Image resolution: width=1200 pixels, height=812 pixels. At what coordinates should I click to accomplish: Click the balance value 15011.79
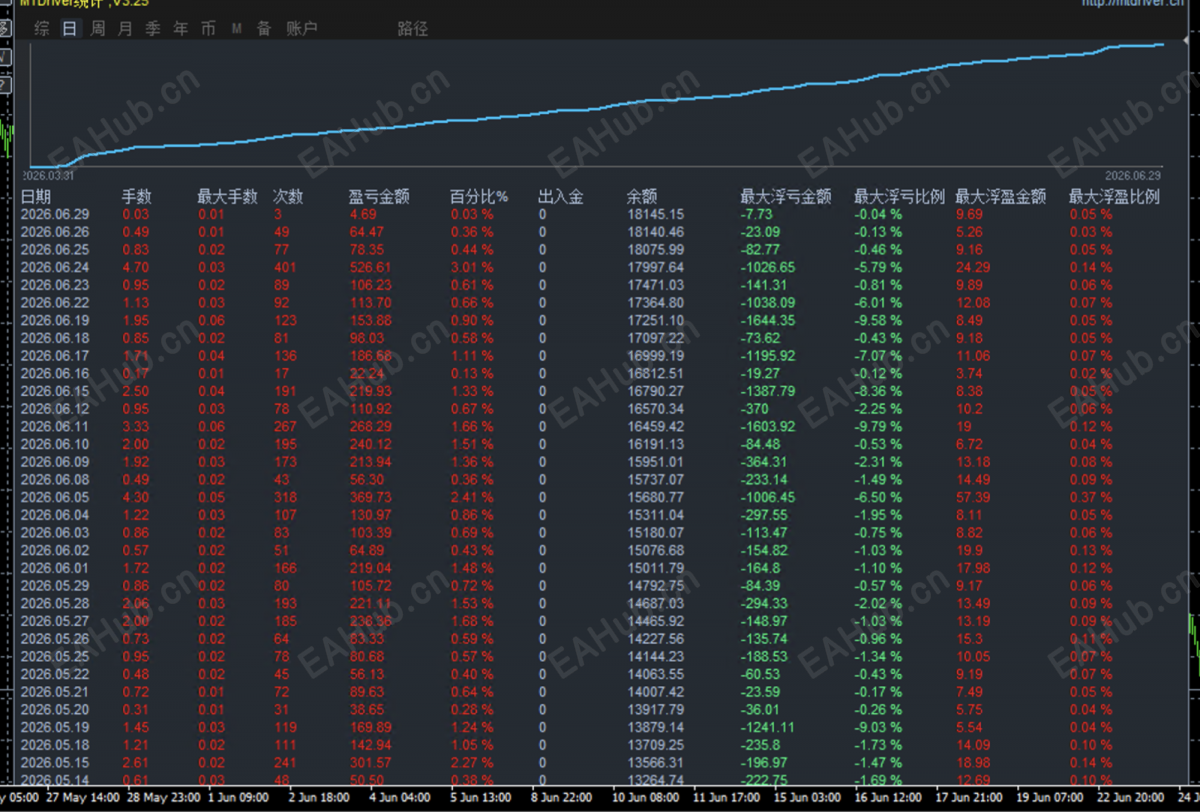pyautogui.click(x=656, y=569)
